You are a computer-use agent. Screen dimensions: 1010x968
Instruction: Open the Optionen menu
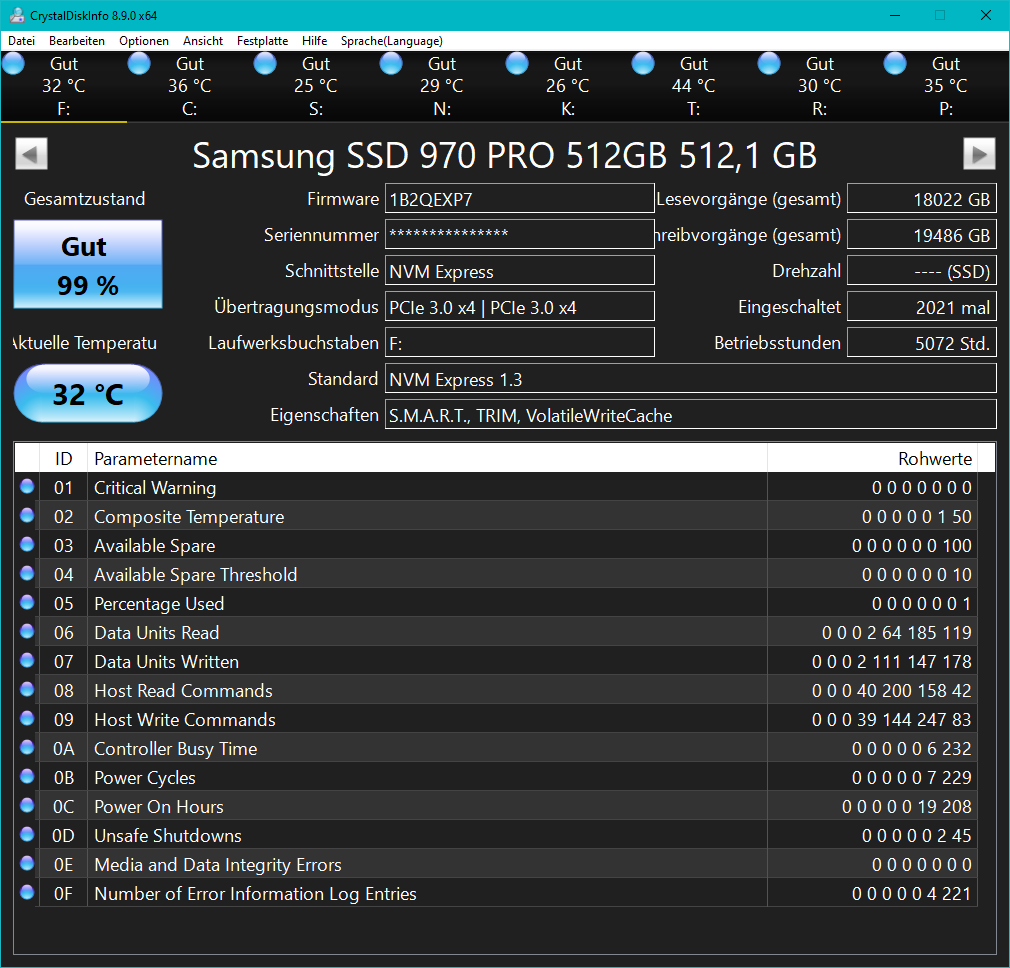tap(144, 41)
